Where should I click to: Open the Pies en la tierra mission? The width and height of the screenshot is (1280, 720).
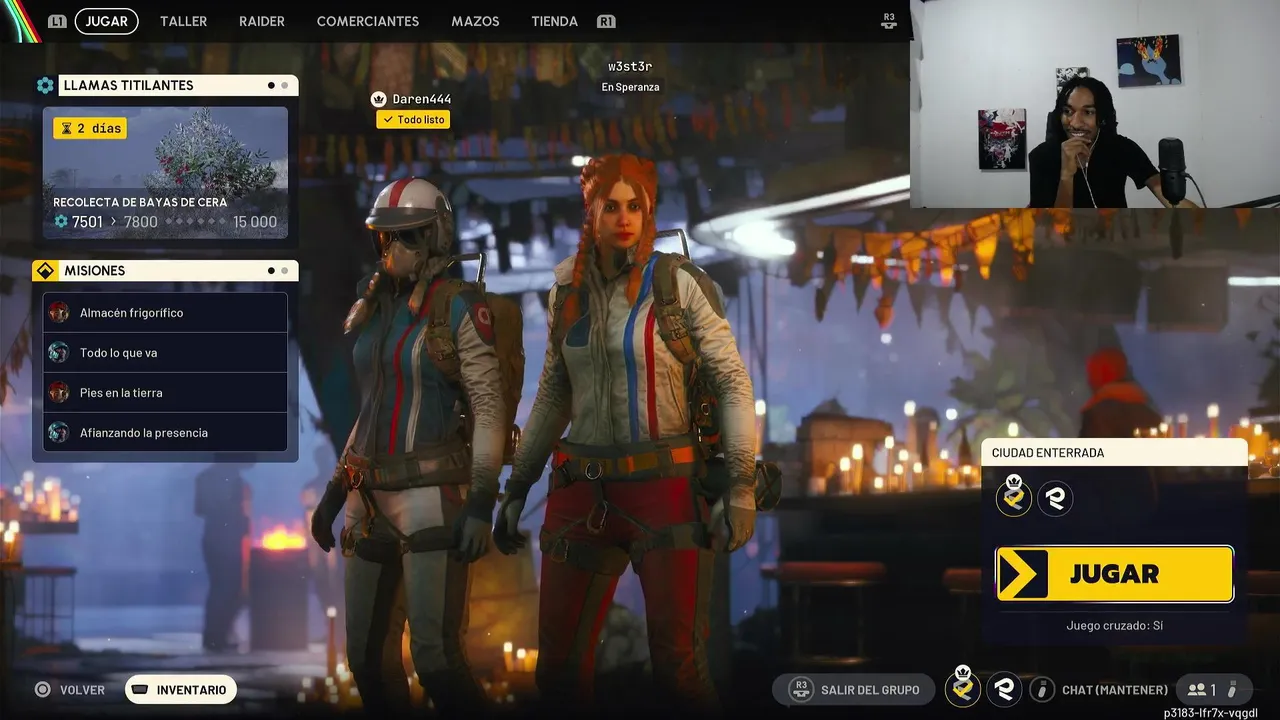[x=165, y=393]
